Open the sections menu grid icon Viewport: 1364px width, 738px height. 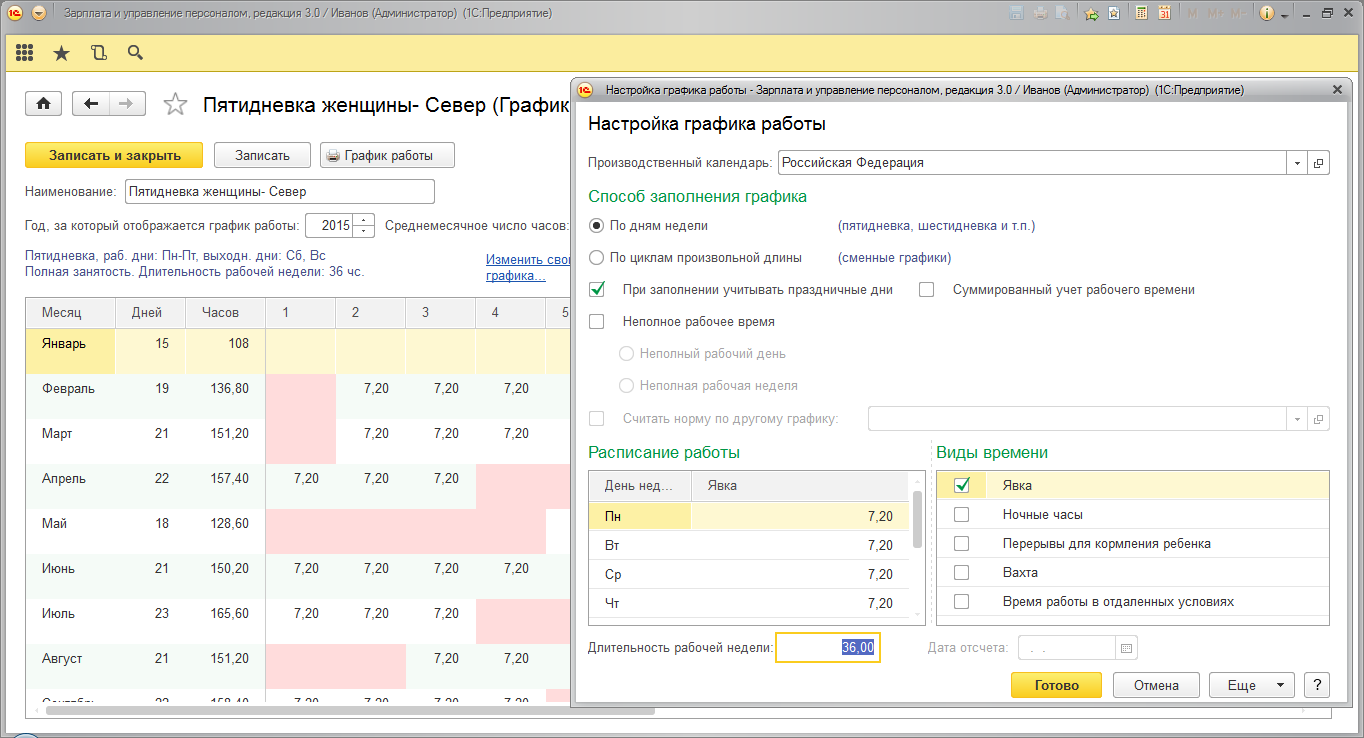pyautogui.click(x=24, y=53)
